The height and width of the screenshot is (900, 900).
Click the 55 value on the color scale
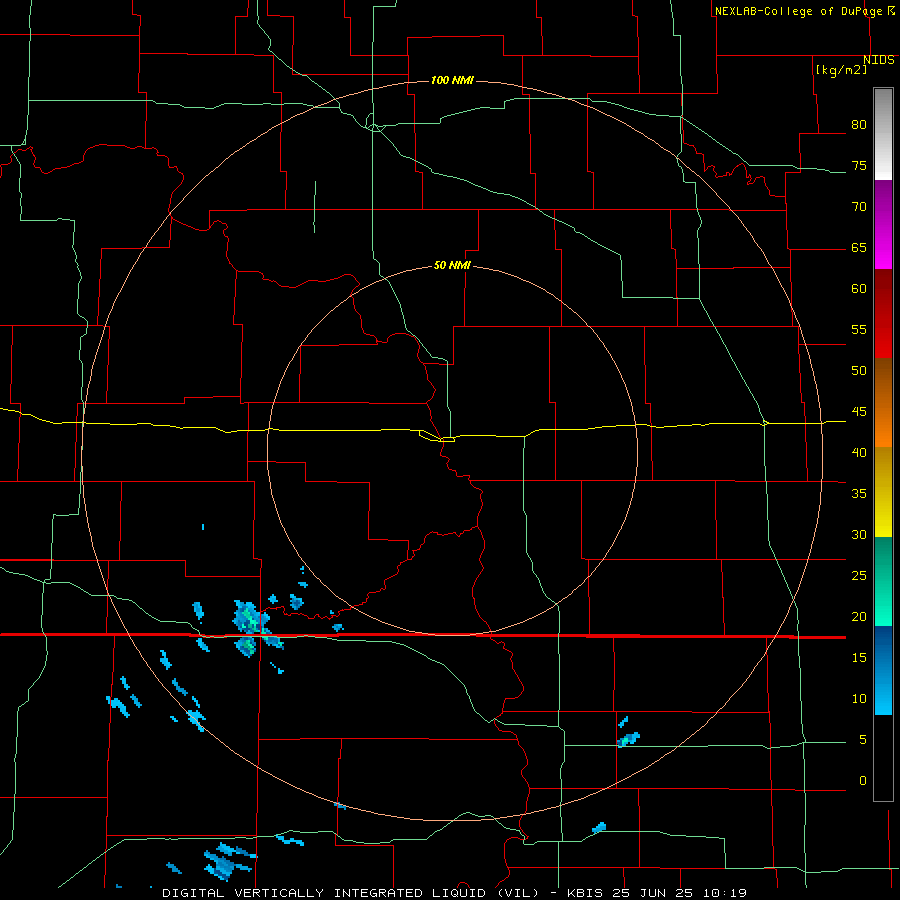tap(859, 329)
